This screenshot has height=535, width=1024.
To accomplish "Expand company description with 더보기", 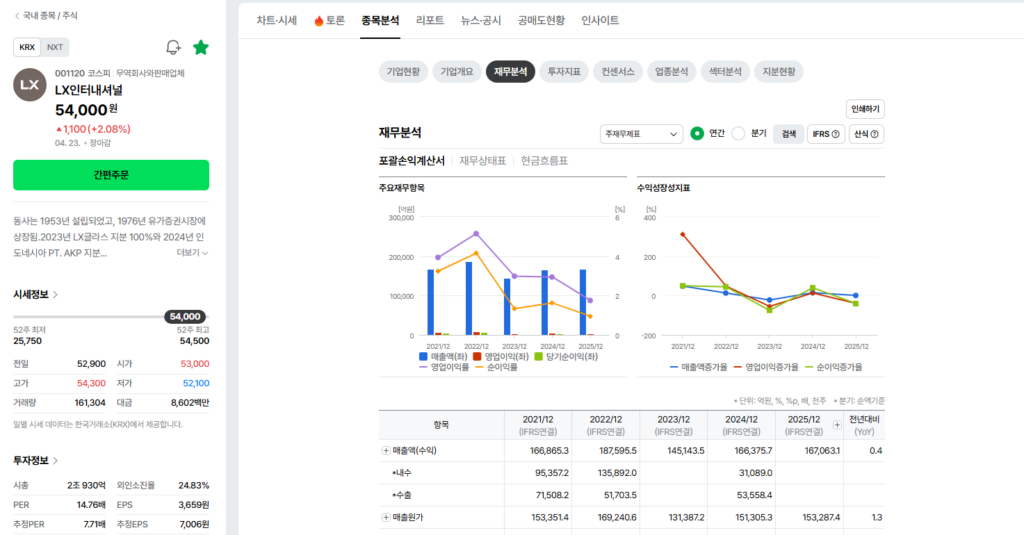I will point(192,253).
